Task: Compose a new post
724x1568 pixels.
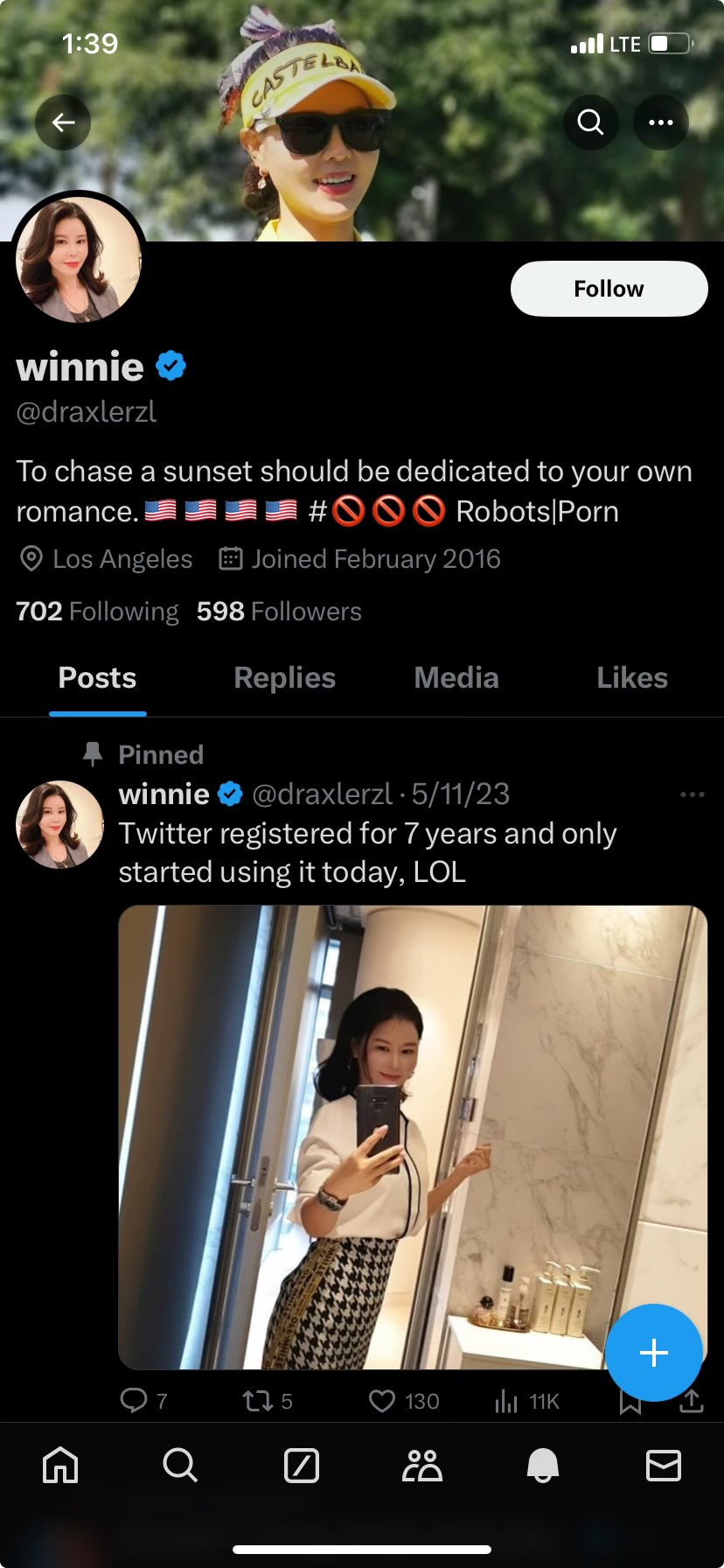Action: [653, 1353]
